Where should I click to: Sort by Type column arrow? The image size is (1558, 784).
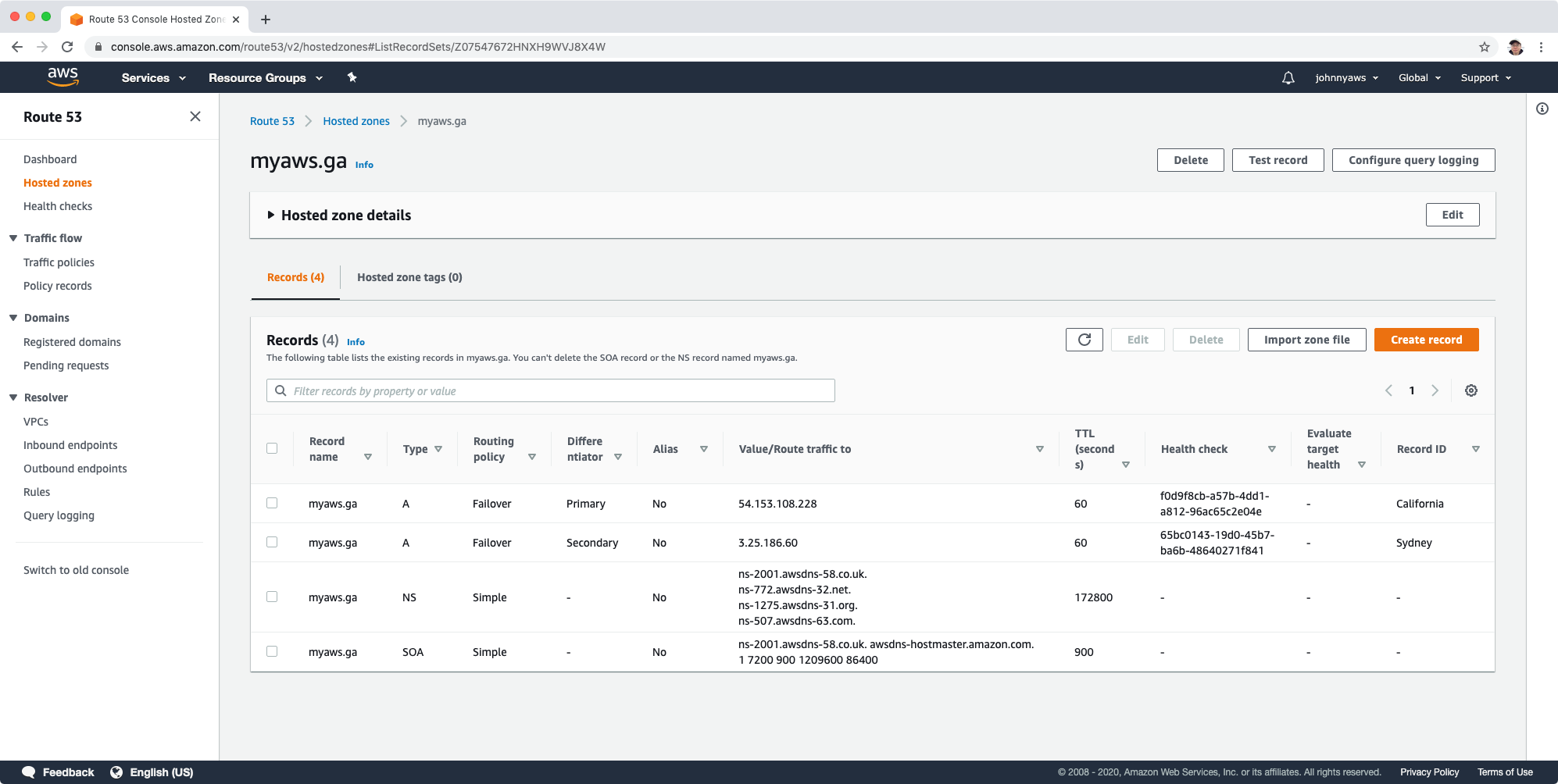point(438,449)
